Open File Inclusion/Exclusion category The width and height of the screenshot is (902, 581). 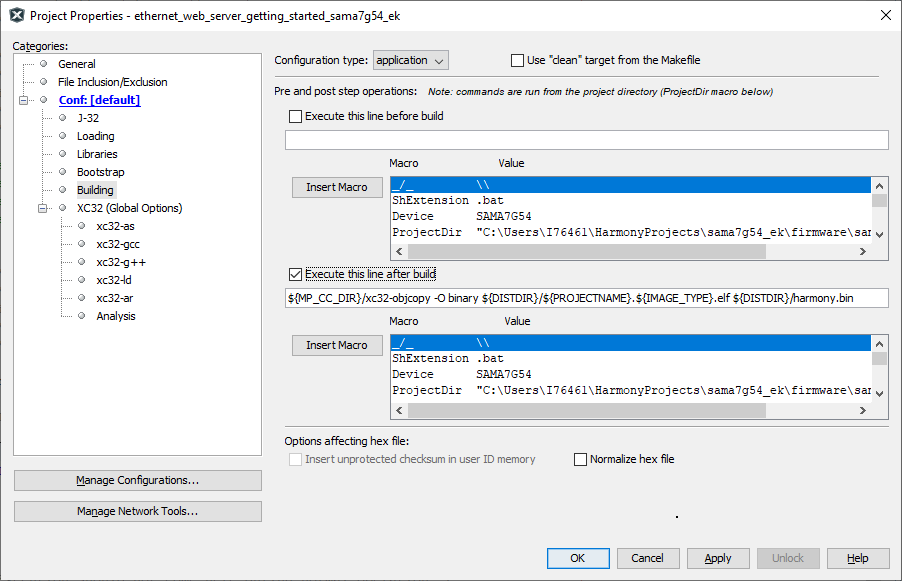(113, 82)
